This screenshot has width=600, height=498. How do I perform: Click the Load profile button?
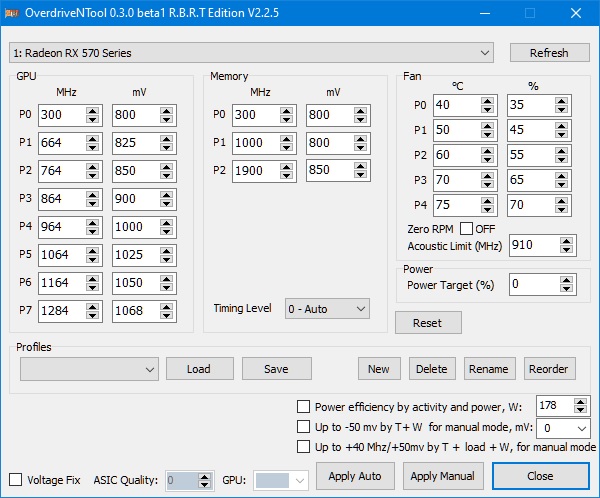[200, 369]
